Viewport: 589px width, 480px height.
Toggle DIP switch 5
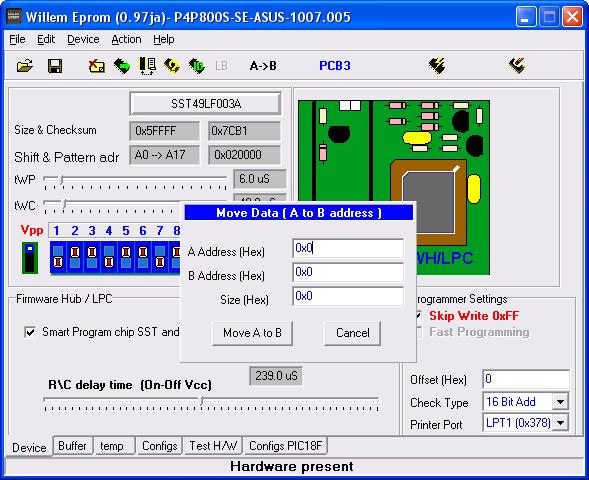click(126, 258)
